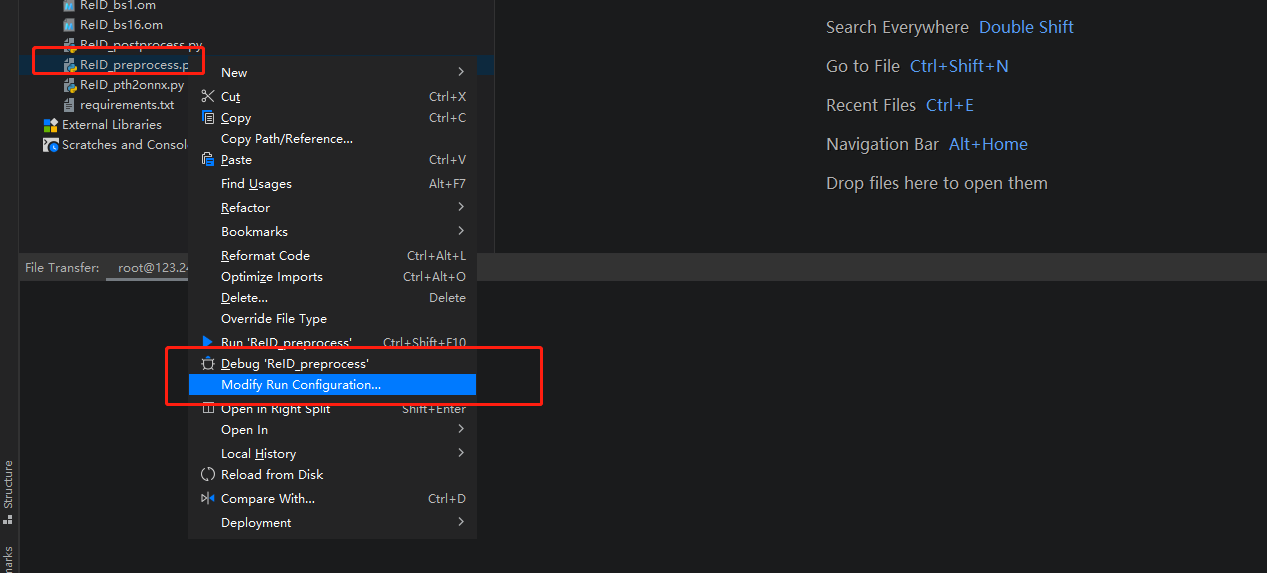This screenshot has height=573, width=1267.
Task: Click the Paste clipboard icon
Action: click(208, 159)
